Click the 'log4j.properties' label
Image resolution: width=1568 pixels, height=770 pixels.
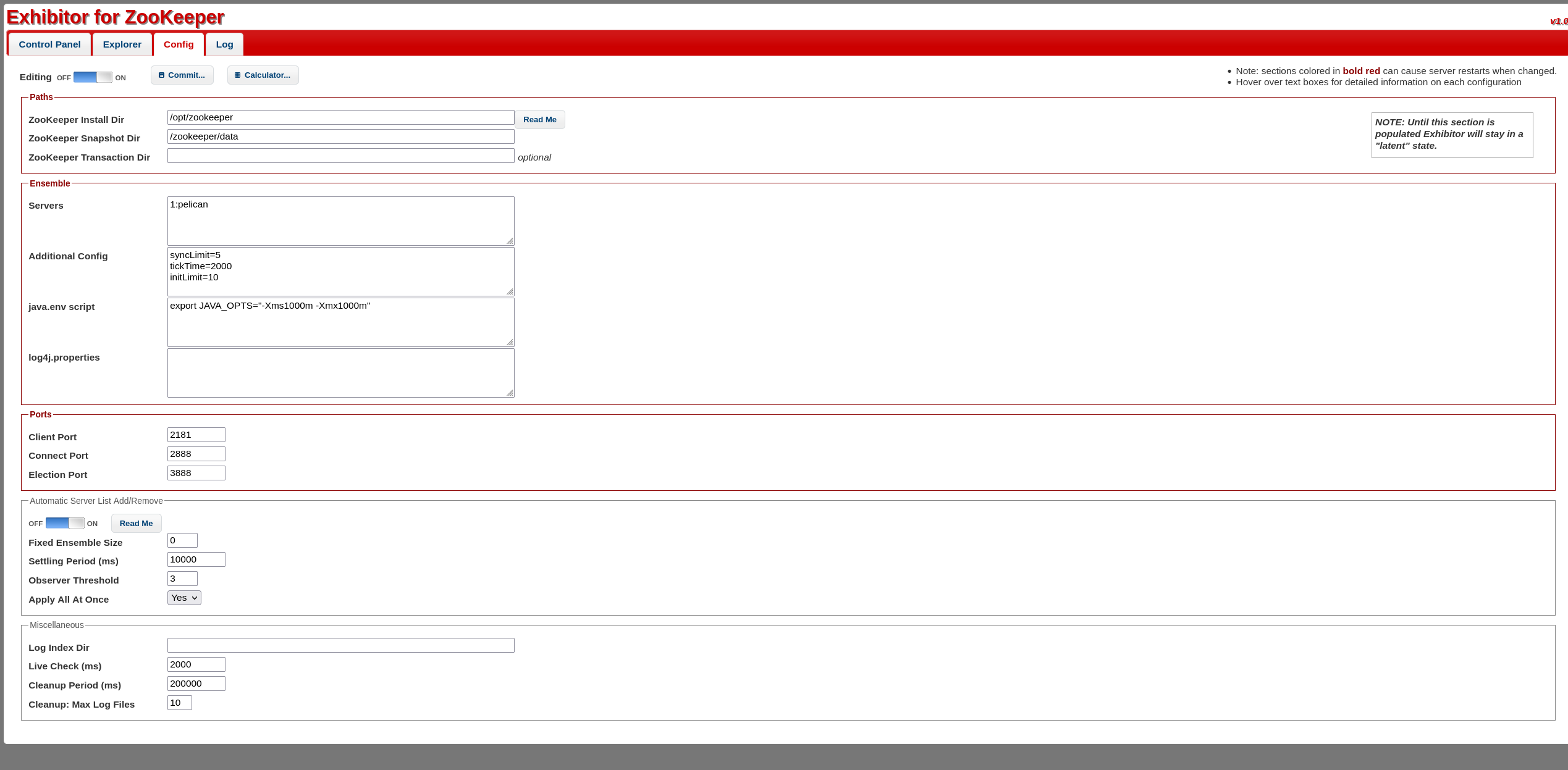click(64, 358)
